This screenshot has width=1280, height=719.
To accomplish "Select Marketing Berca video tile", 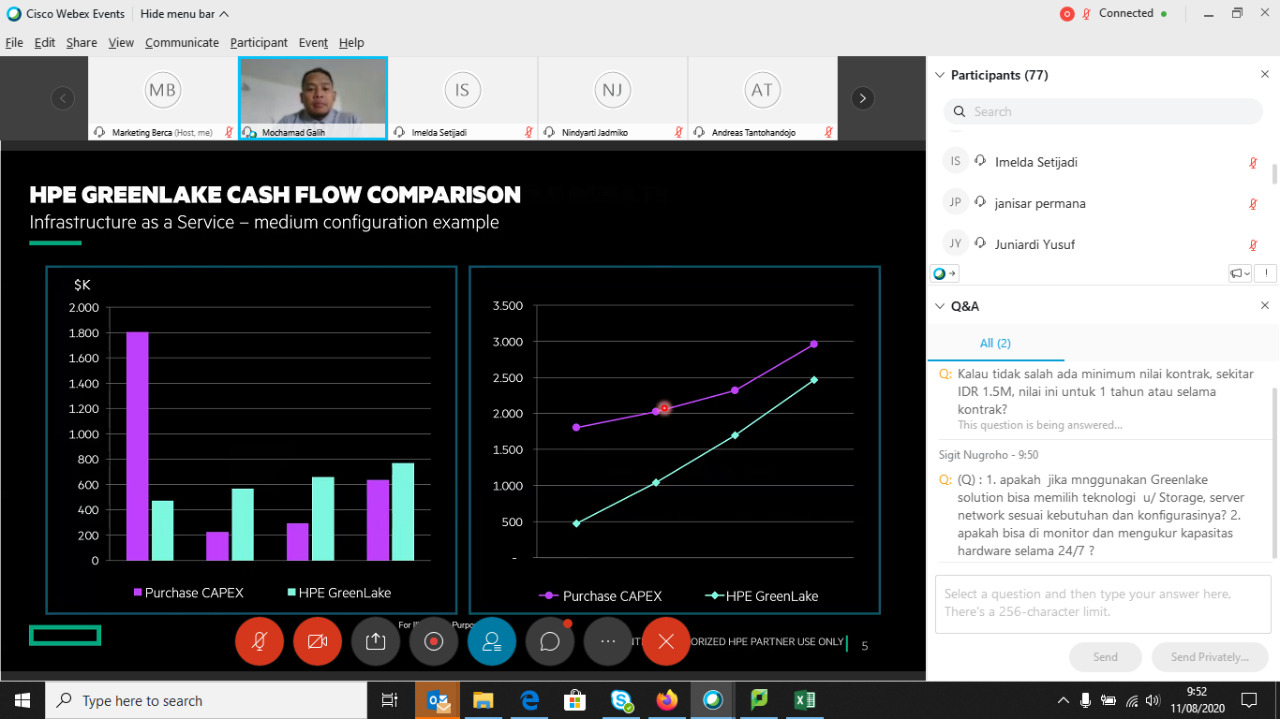I will coord(162,98).
